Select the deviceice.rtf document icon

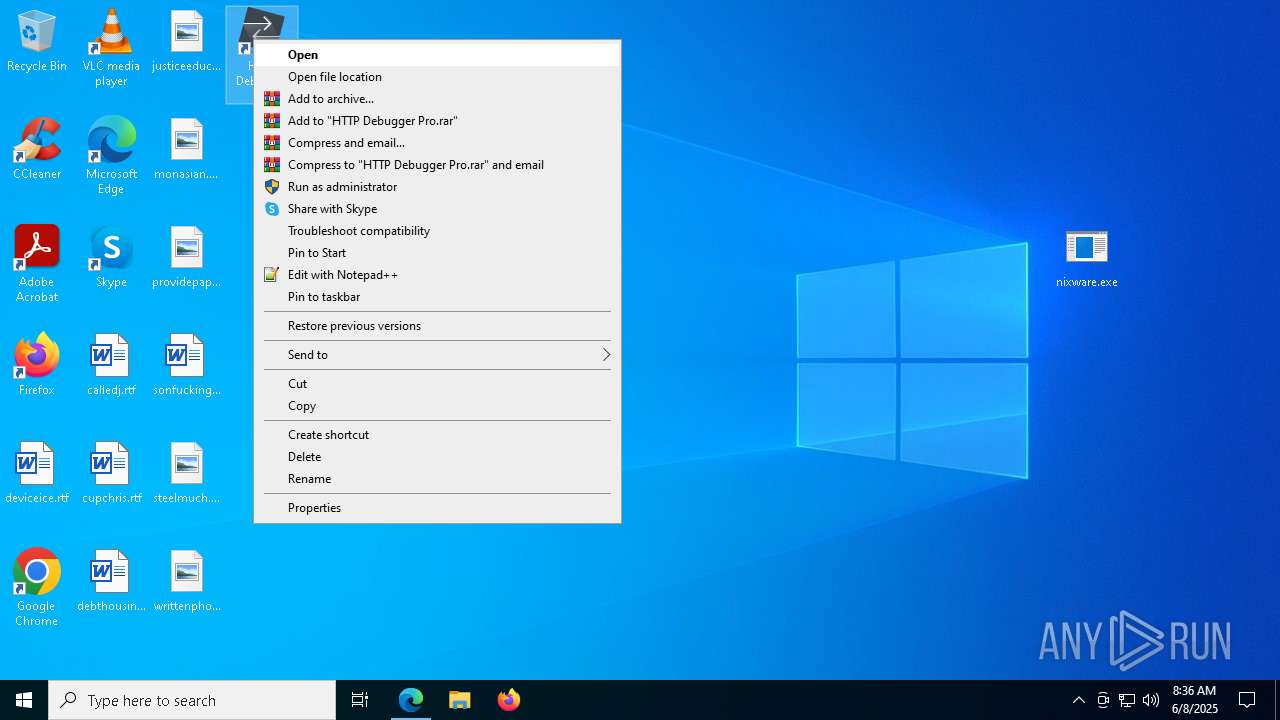37,474
